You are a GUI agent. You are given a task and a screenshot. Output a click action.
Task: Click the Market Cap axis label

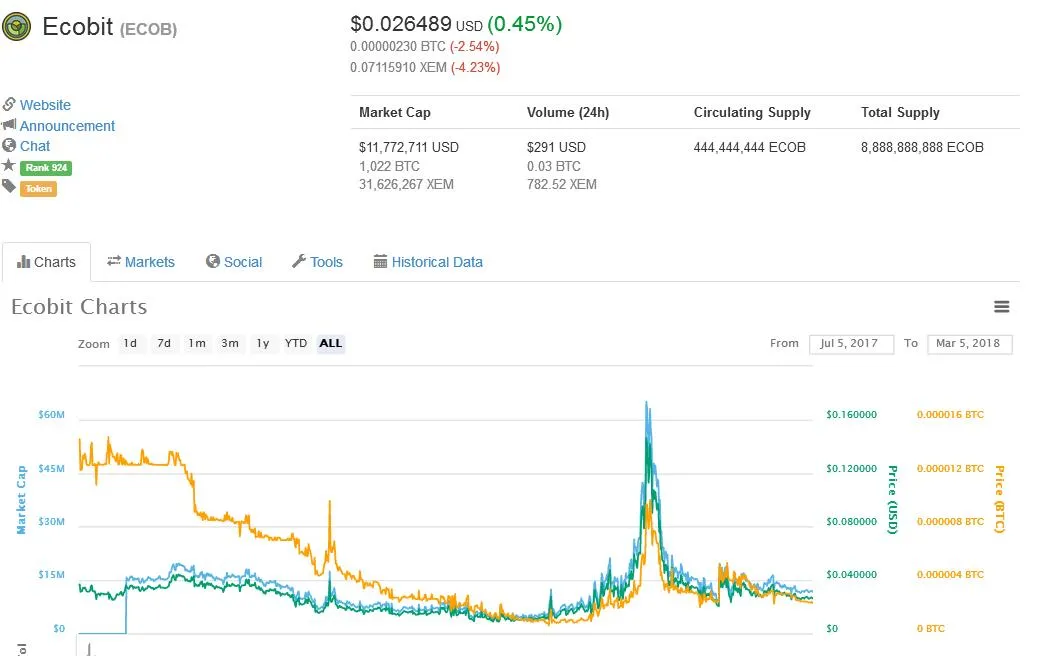21,500
